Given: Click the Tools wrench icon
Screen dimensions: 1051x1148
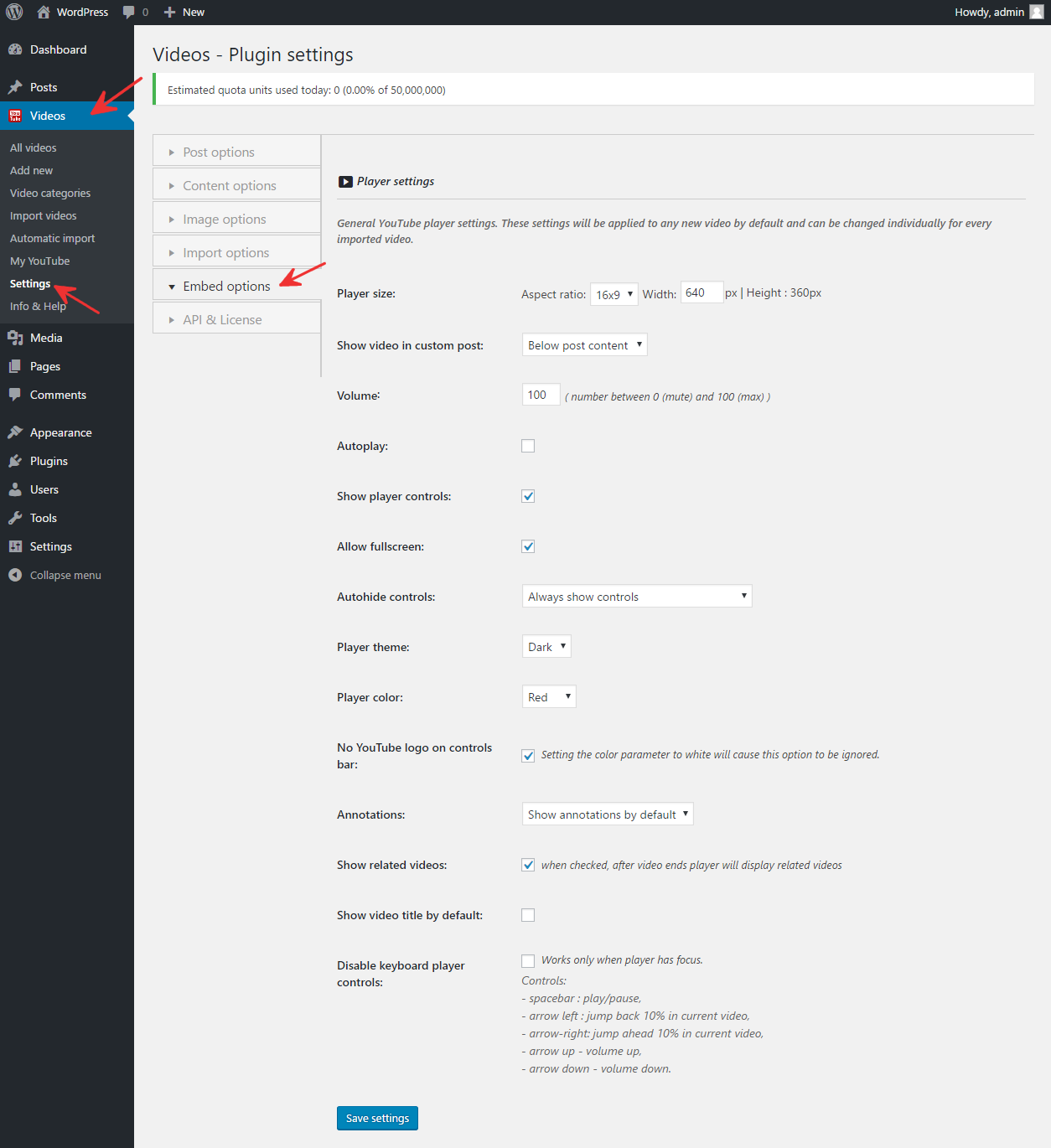Looking at the screenshot, I should coord(16,517).
